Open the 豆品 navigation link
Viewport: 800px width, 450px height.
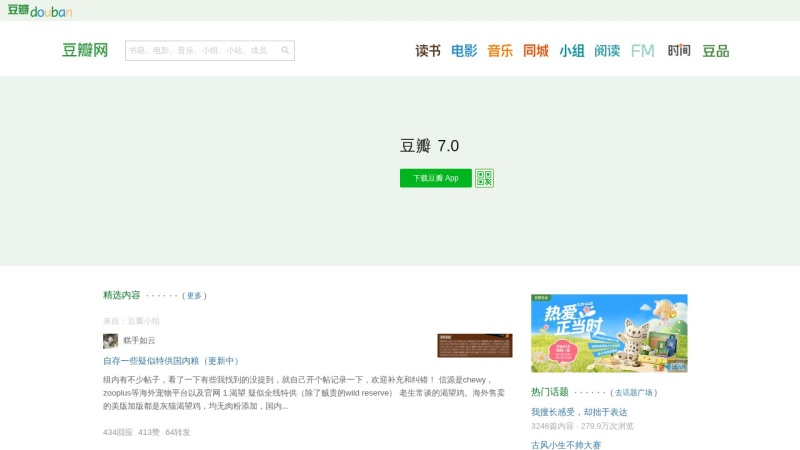(715, 51)
